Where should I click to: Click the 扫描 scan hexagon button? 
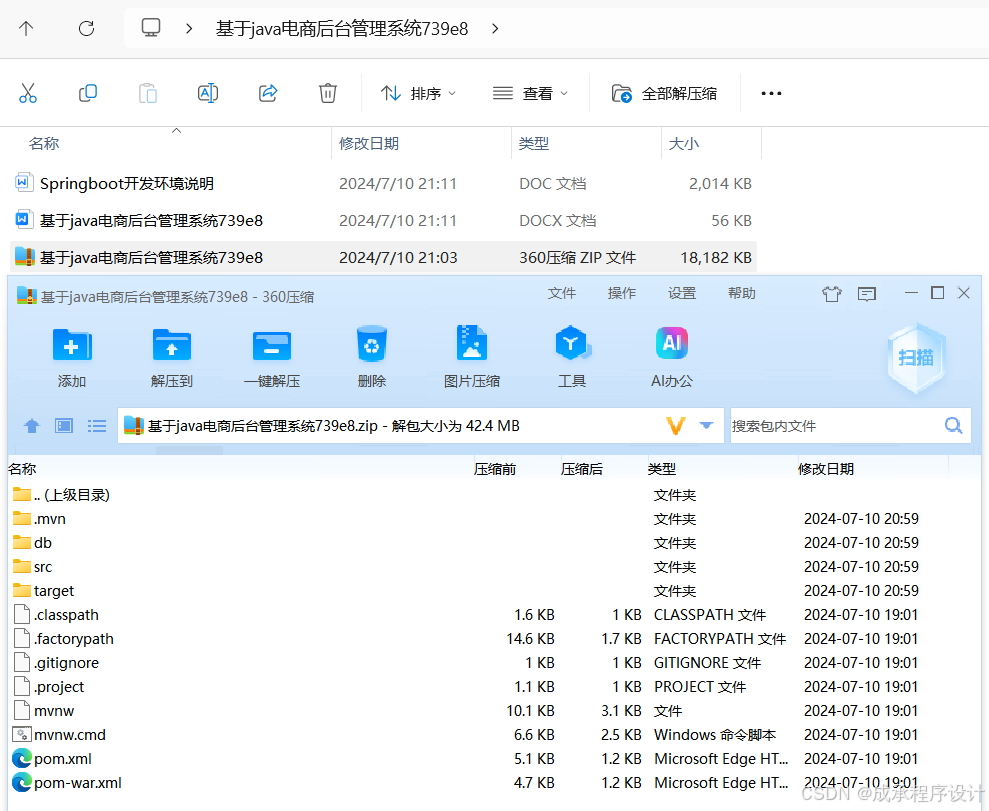[x=916, y=358]
